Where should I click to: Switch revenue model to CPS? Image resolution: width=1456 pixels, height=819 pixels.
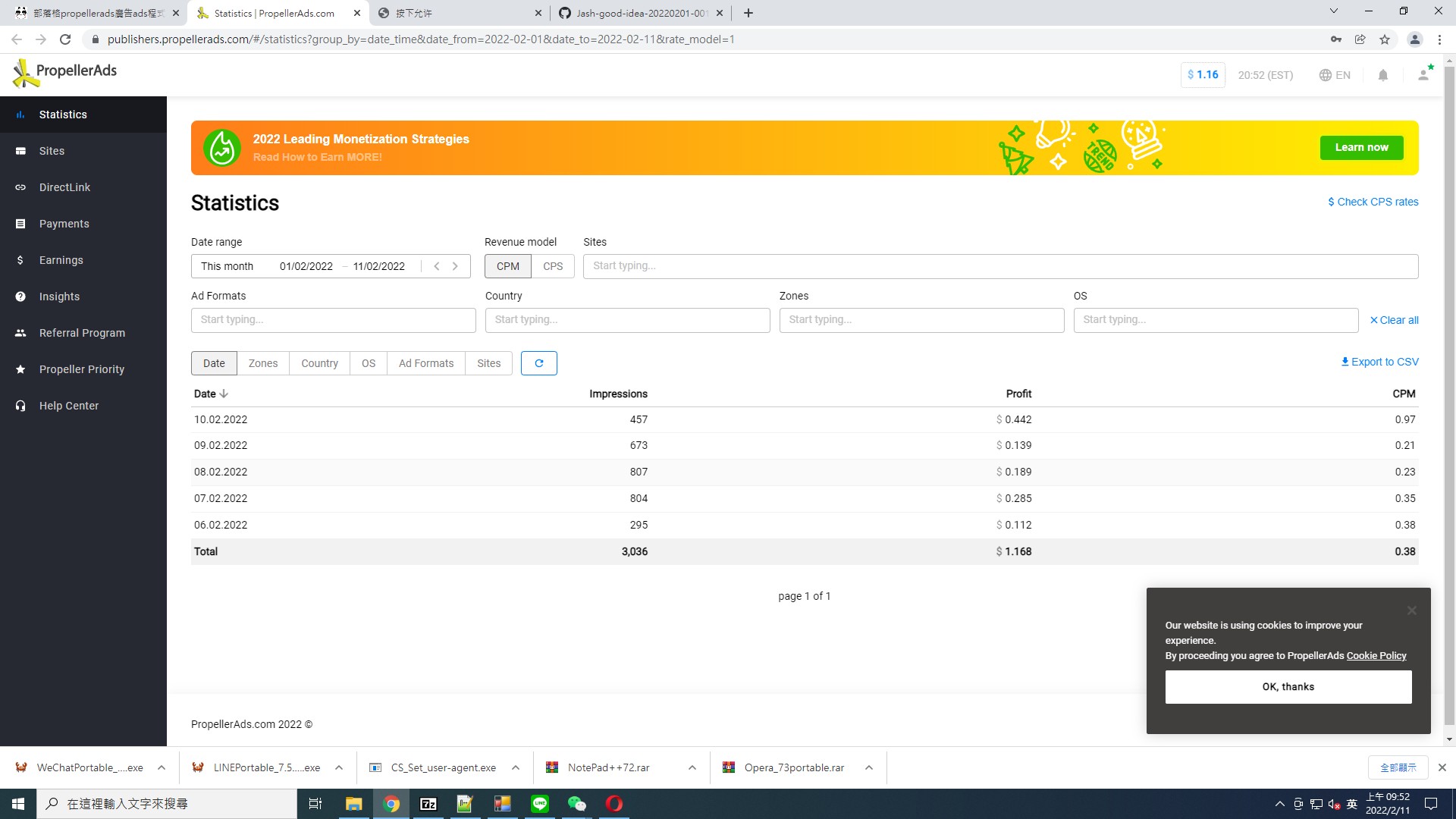(x=553, y=266)
